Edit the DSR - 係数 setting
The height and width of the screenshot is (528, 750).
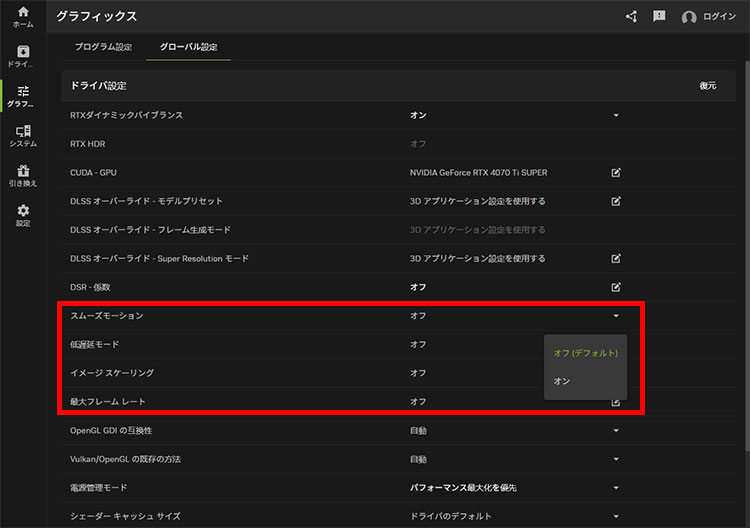click(x=616, y=287)
